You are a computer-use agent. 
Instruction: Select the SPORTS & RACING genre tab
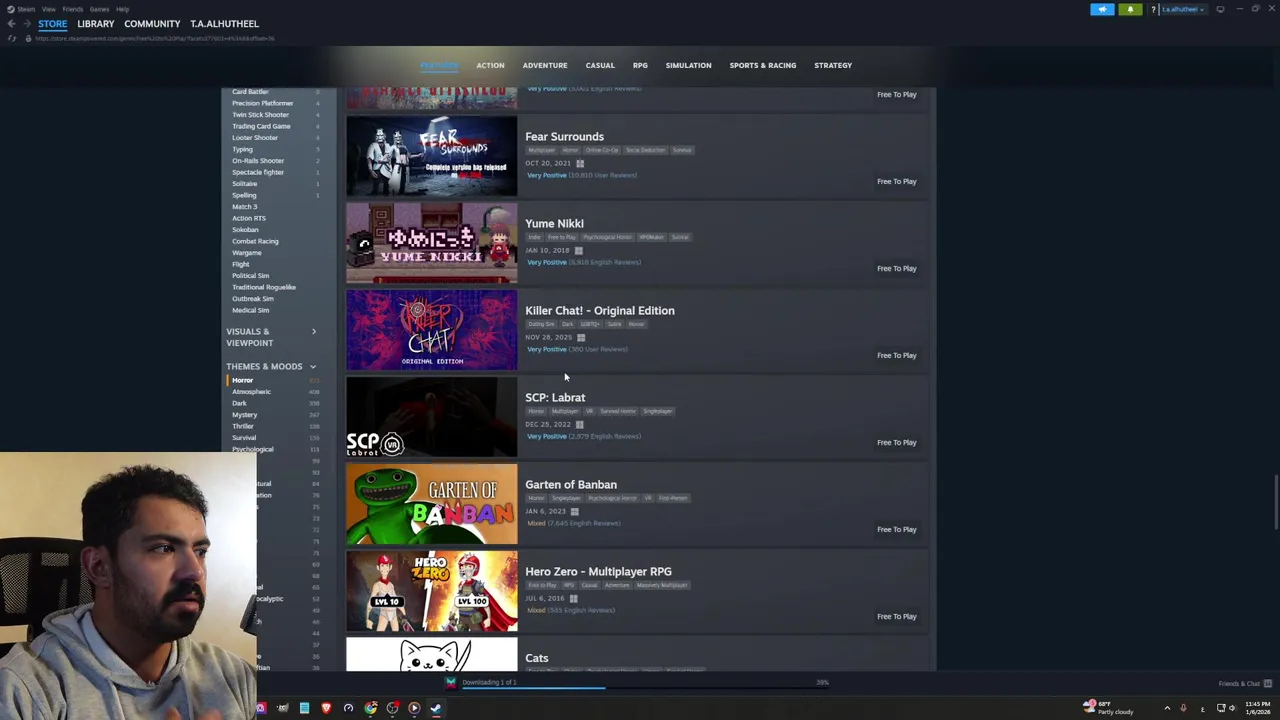point(763,65)
